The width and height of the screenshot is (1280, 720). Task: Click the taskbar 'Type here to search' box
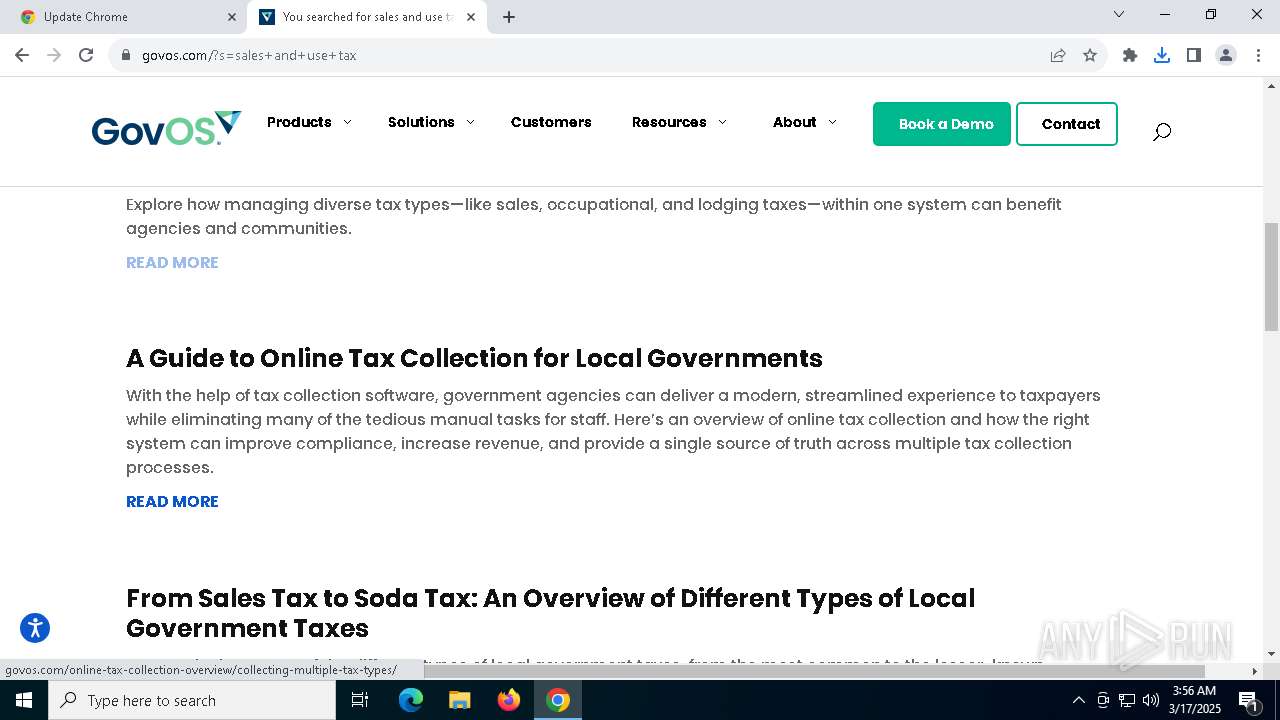pos(192,700)
